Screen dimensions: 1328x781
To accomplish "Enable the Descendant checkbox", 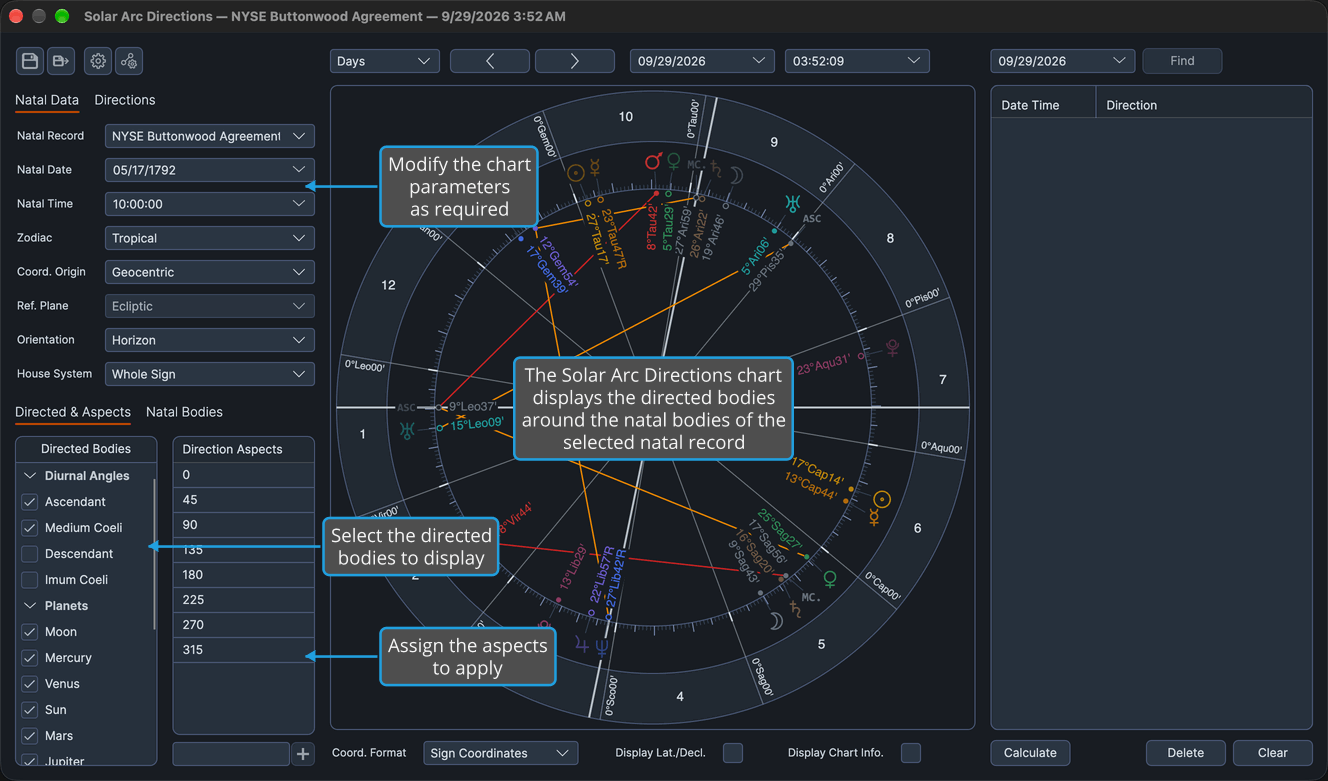I will [30, 554].
